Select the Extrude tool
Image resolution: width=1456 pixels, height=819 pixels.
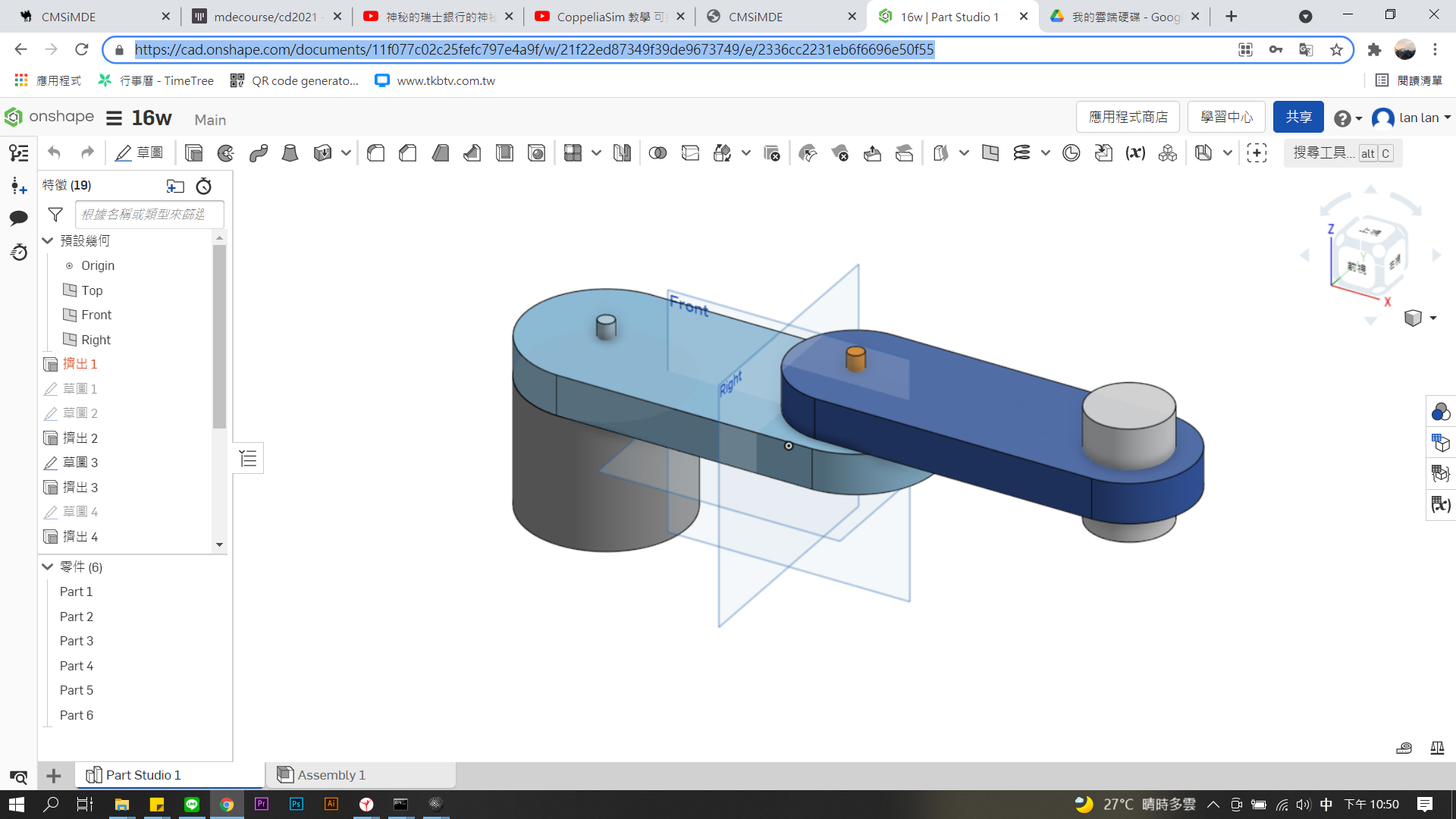(193, 153)
